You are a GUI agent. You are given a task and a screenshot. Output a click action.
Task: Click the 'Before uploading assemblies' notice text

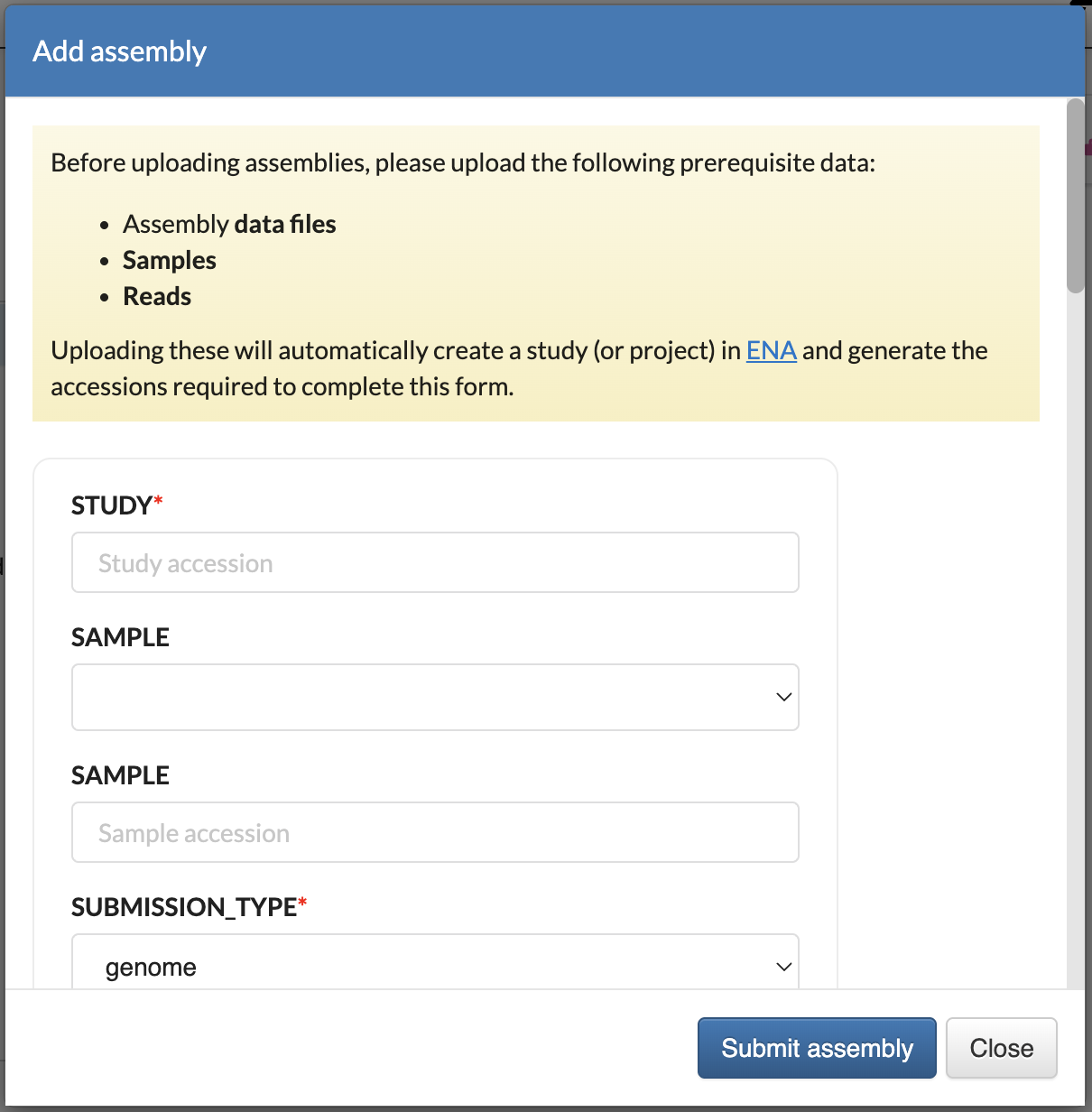pos(463,162)
